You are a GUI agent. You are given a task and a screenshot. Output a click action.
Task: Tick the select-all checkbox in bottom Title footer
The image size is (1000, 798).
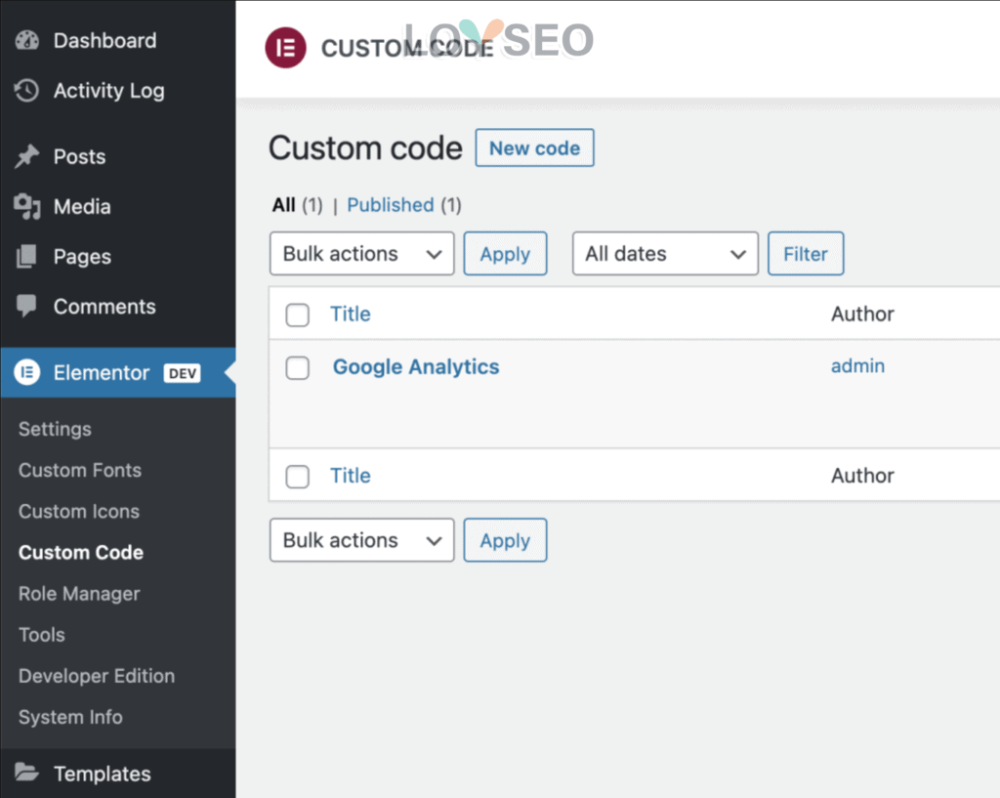tap(298, 477)
